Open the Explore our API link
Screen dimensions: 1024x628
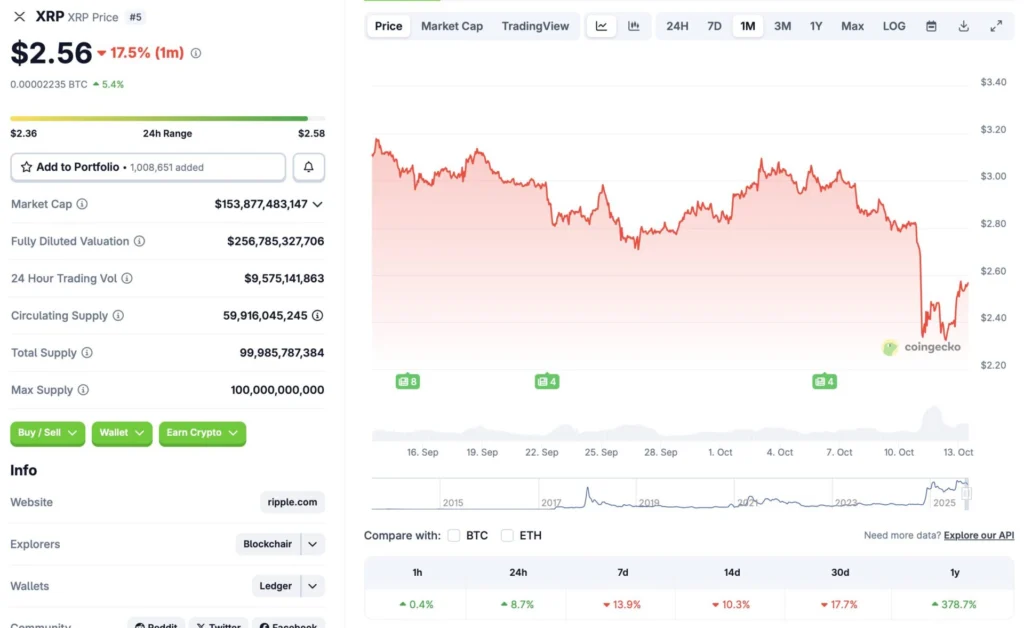click(x=978, y=536)
